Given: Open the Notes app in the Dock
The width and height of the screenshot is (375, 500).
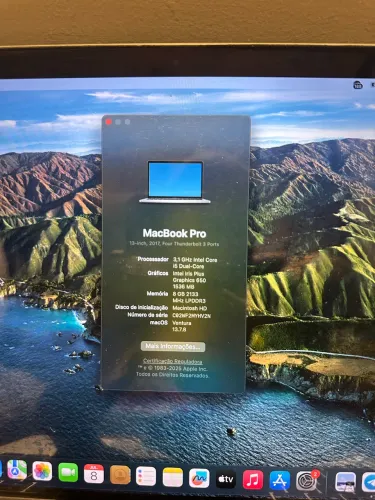Looking at the screenshot, I should point(173,477).
